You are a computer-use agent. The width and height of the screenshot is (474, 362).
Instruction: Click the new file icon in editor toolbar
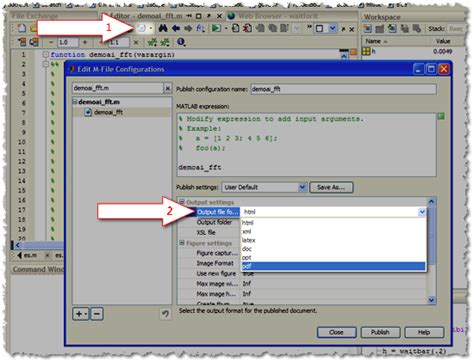(22, 28)
